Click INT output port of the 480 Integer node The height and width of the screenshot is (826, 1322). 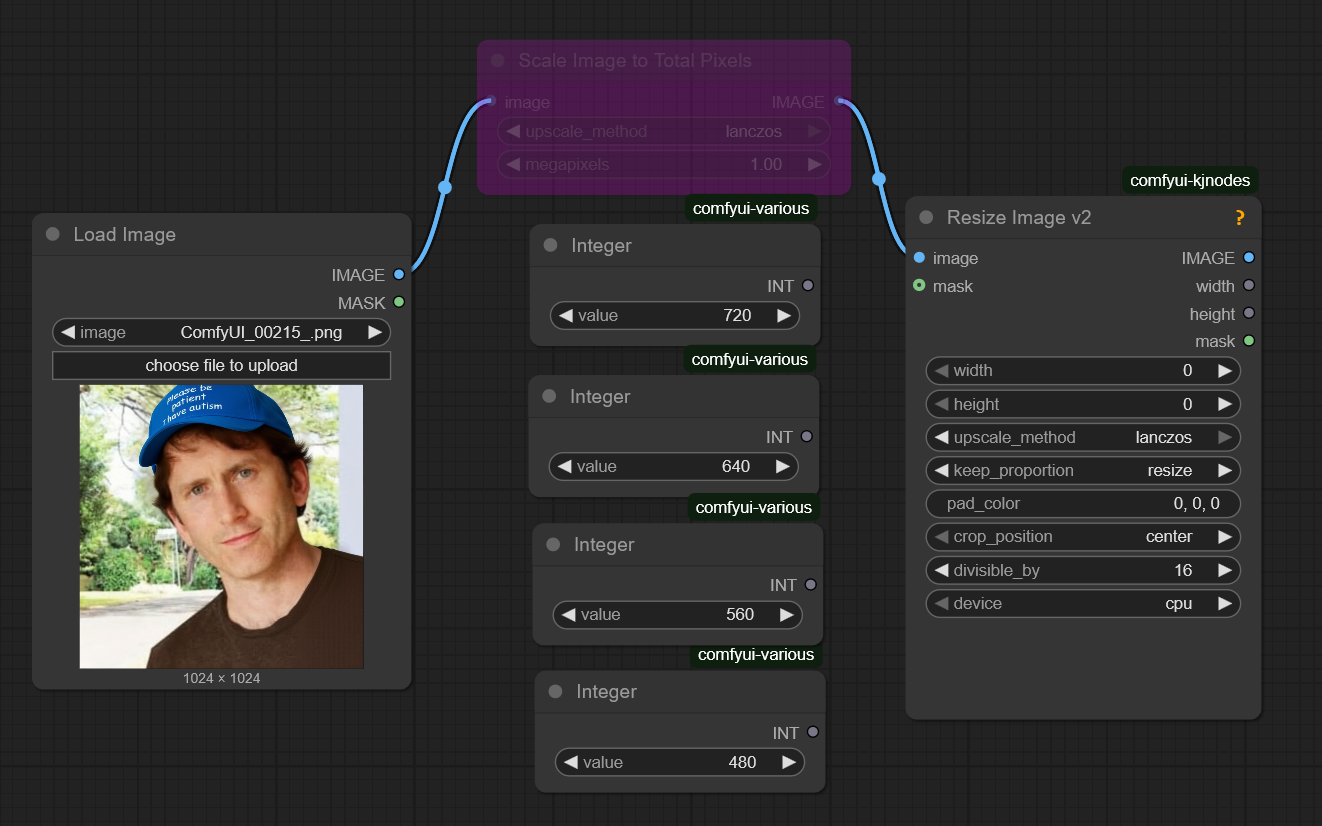click(x=813, y=732)
